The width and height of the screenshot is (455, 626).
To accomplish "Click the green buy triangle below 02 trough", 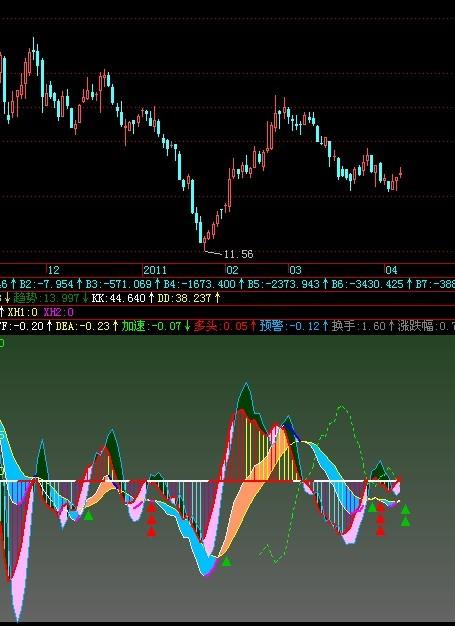I will [x=226, y=561].
